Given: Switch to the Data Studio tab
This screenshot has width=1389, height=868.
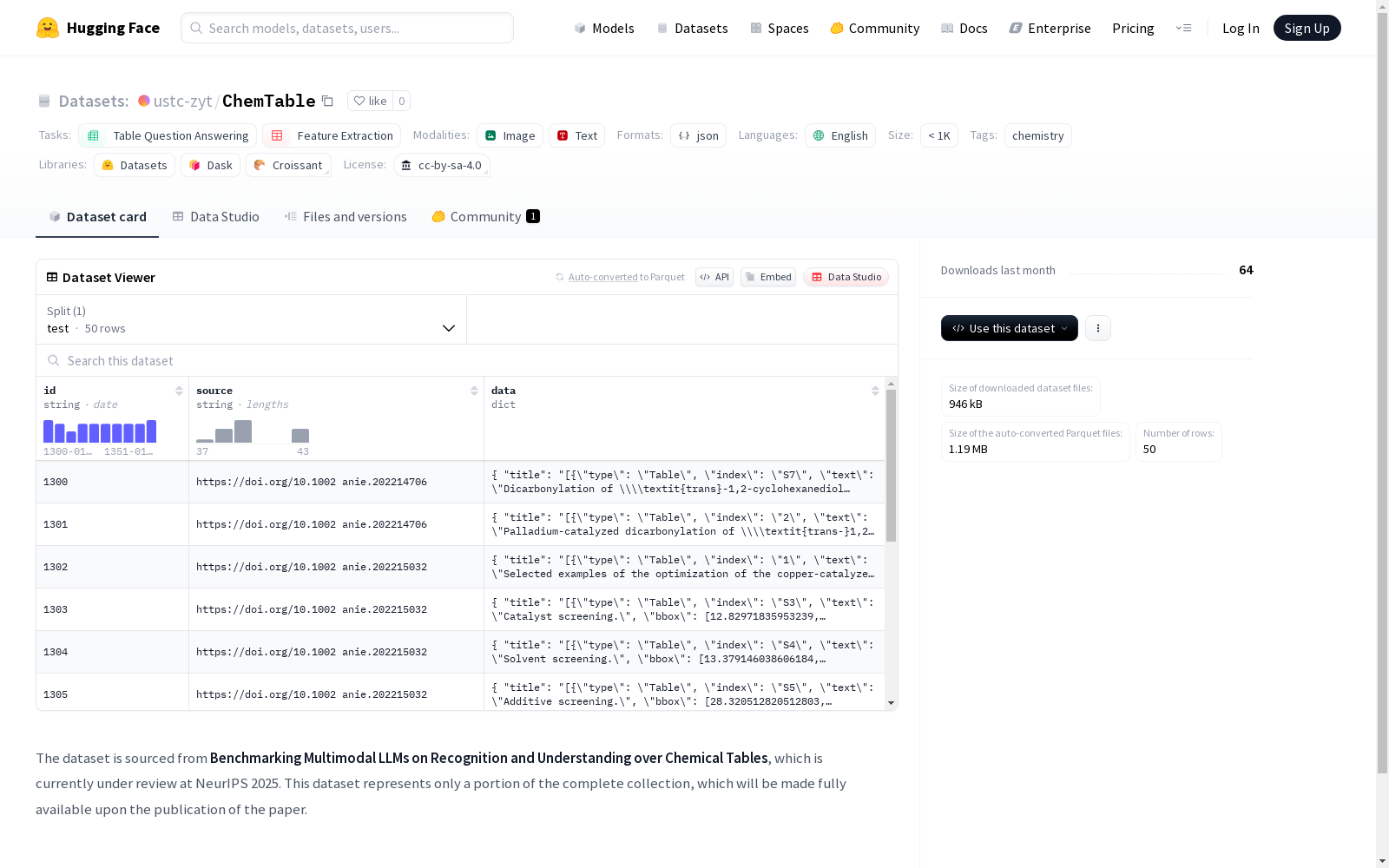Looking at the screenshot, I should click(215, 217).
